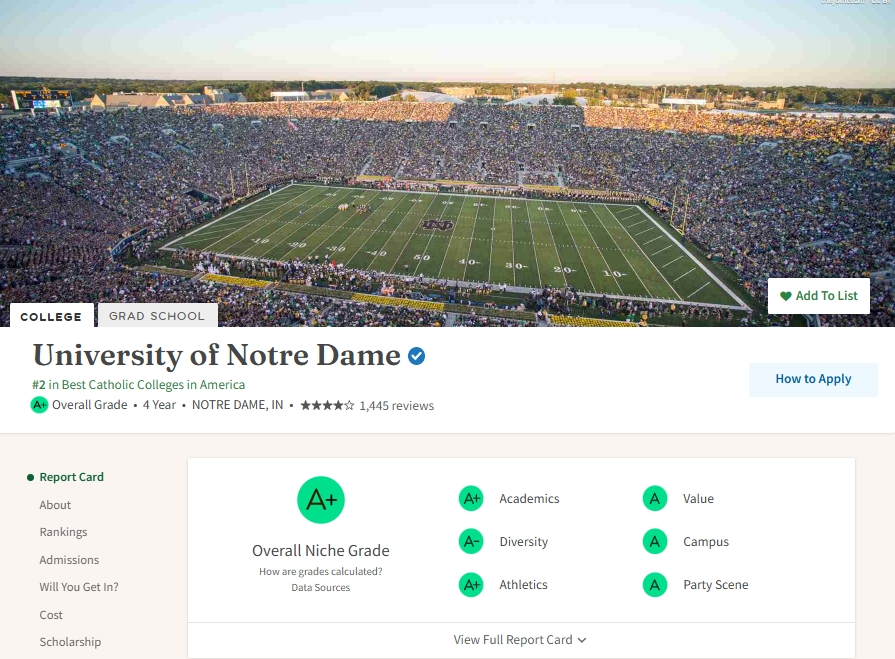Click the large A+ Overall Niche Grade circle
Viewport: 895px width, 659px height.
321,500
